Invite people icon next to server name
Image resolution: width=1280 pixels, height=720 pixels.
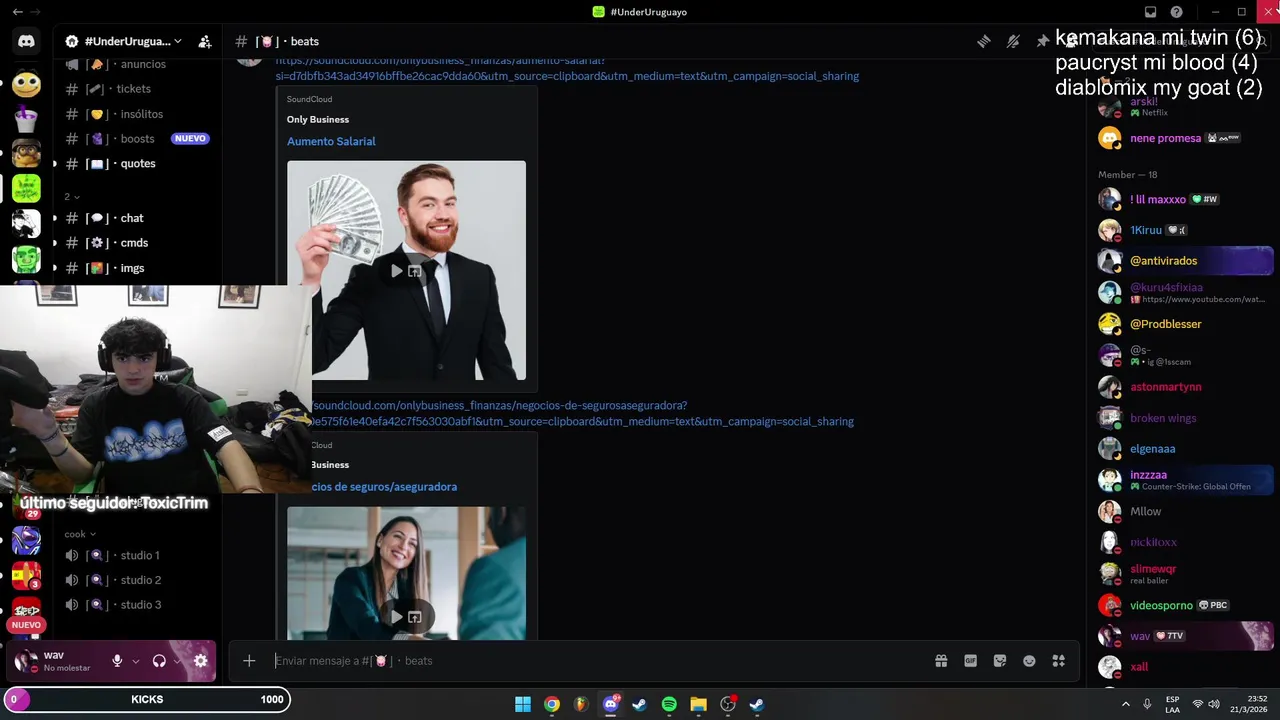click(205, 41)
